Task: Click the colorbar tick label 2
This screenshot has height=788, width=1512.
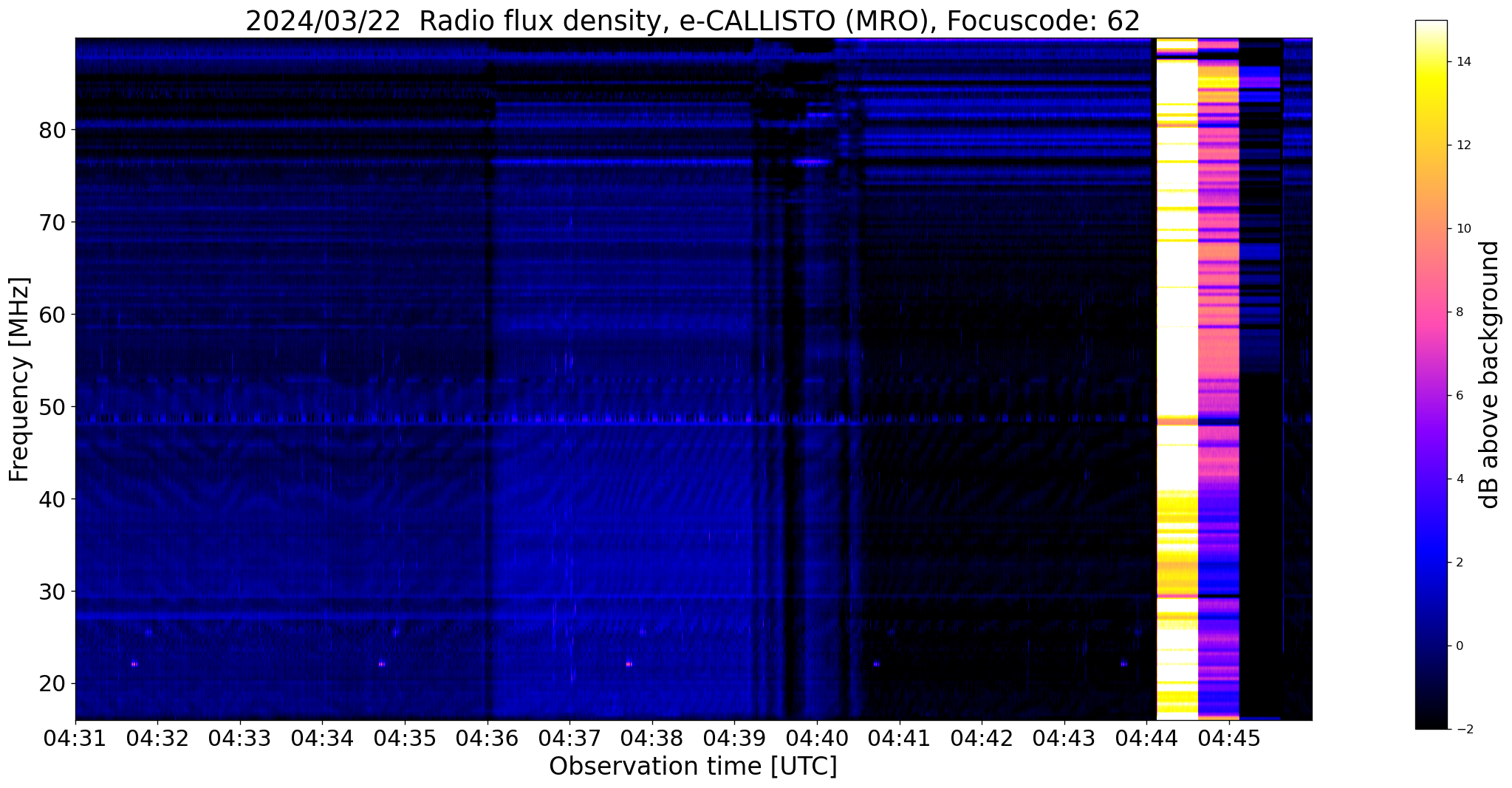Action: pyautogui.click(x=1459, y=563)
